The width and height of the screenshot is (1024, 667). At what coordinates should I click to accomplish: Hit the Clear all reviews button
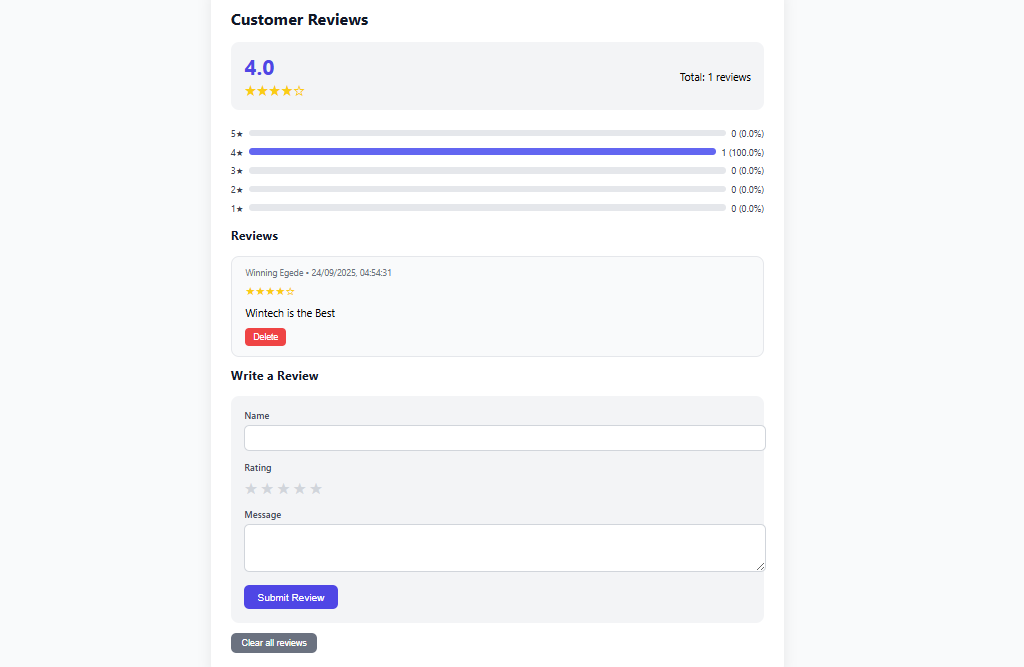point(274,643)
